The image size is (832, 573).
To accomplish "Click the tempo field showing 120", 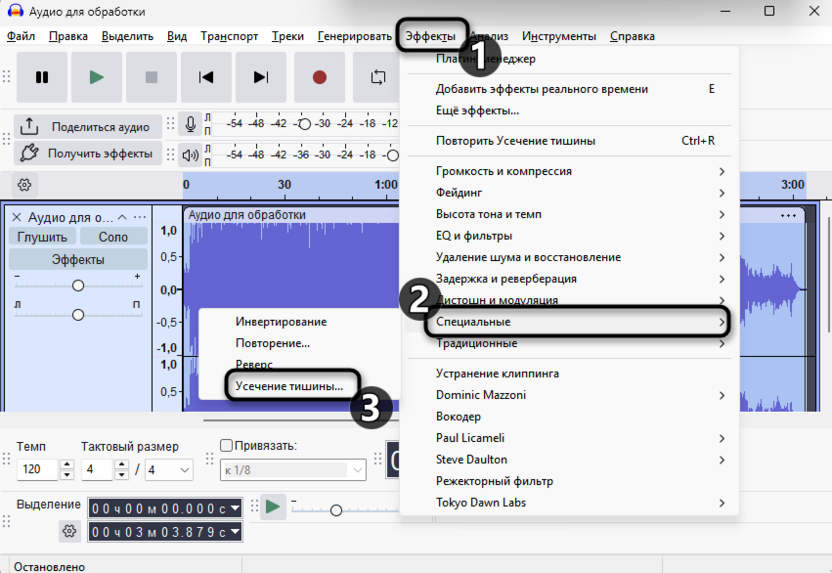I will [38, 470].
